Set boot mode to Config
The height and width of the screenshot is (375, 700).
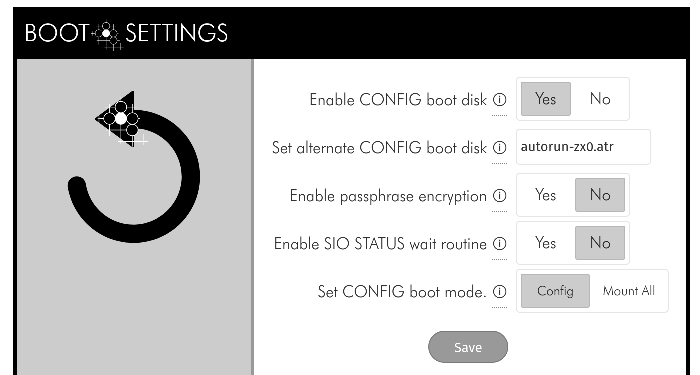pyautogui.click(x=555, y=291)
